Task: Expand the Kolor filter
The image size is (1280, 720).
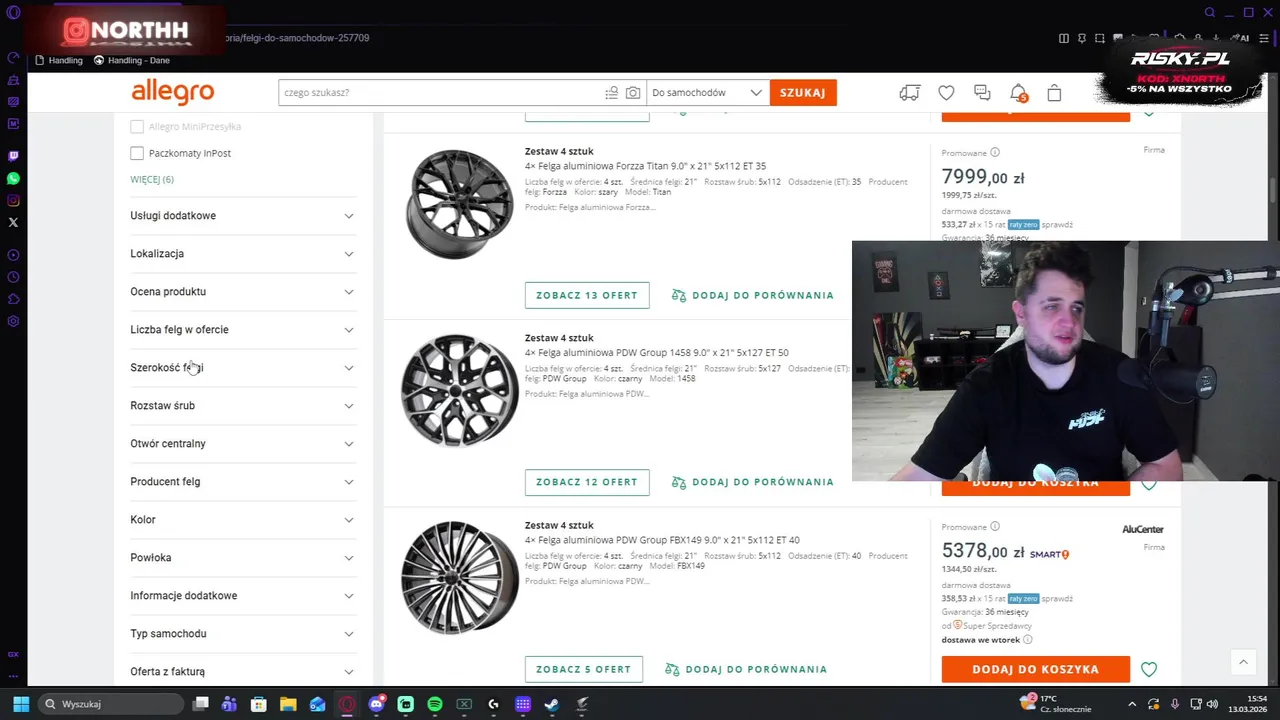Action: click(x=242, y=520)
